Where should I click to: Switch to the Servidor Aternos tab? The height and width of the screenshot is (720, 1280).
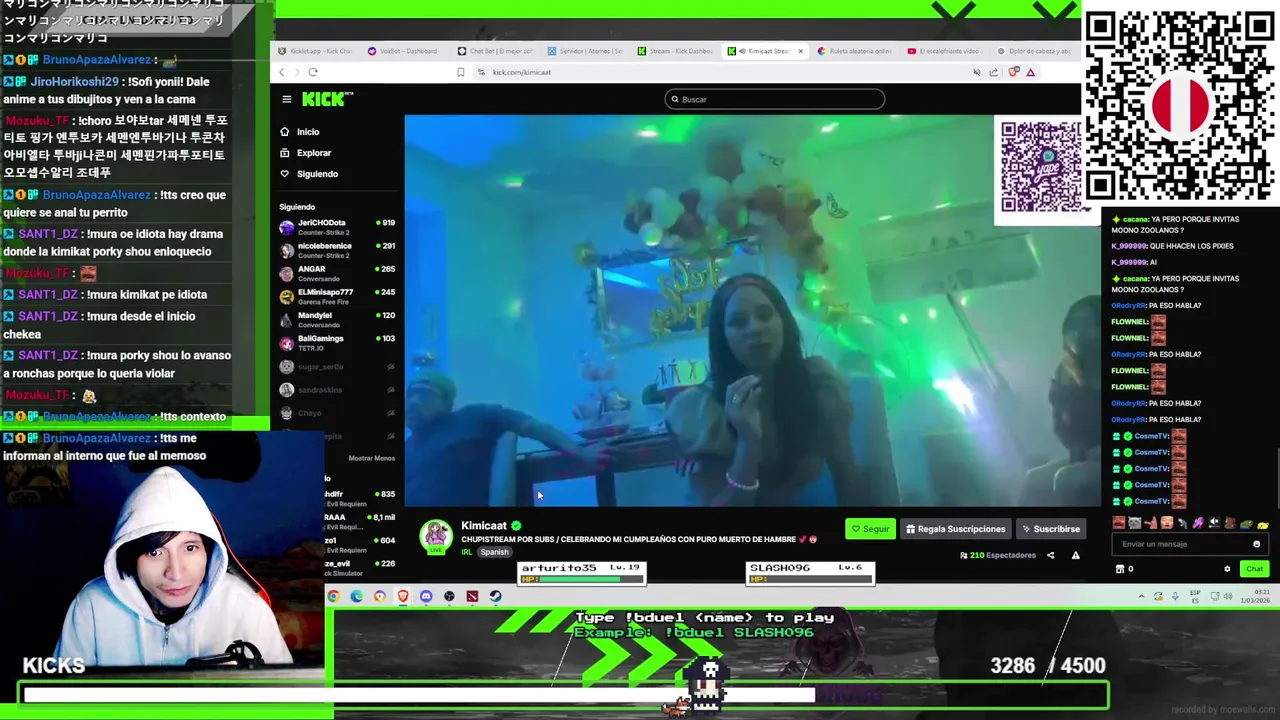coord(585,51)
